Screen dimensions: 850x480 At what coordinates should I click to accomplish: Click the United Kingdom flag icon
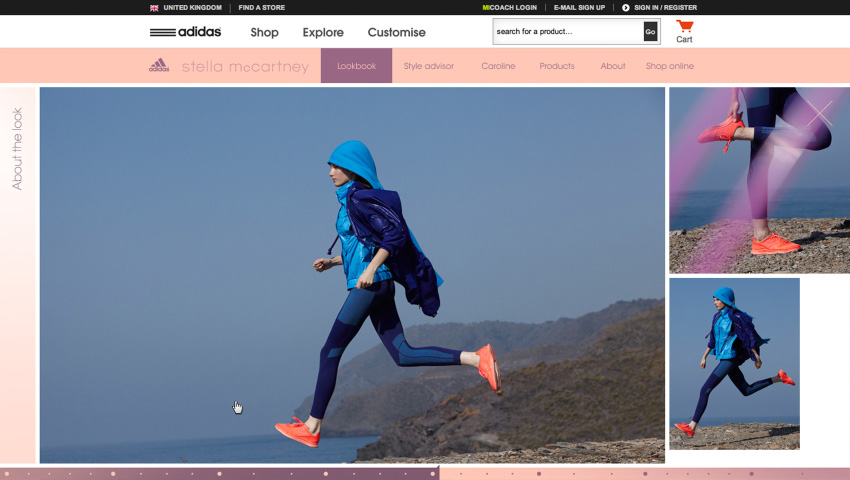[154, 8]
